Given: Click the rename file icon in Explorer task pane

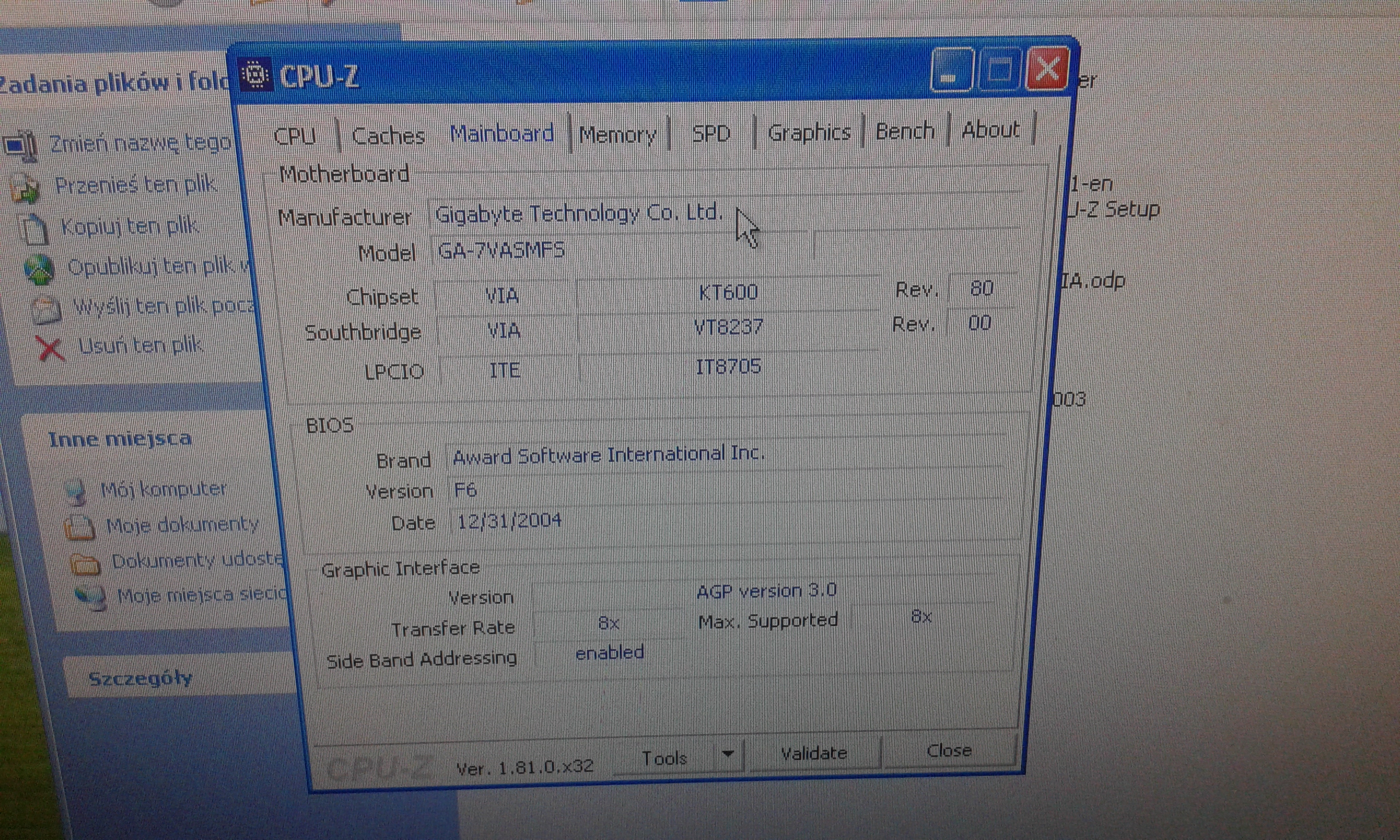Looking at the screenshot, I should (x=20, y=146).
